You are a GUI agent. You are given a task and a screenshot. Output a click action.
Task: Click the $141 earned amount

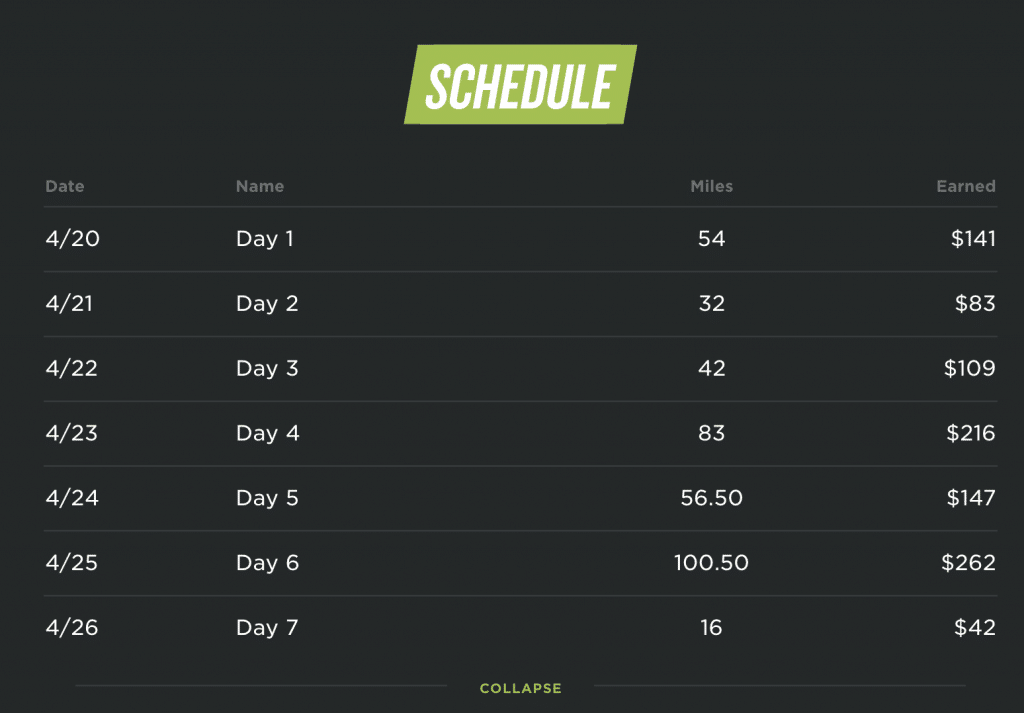click(x=973, y=239)
